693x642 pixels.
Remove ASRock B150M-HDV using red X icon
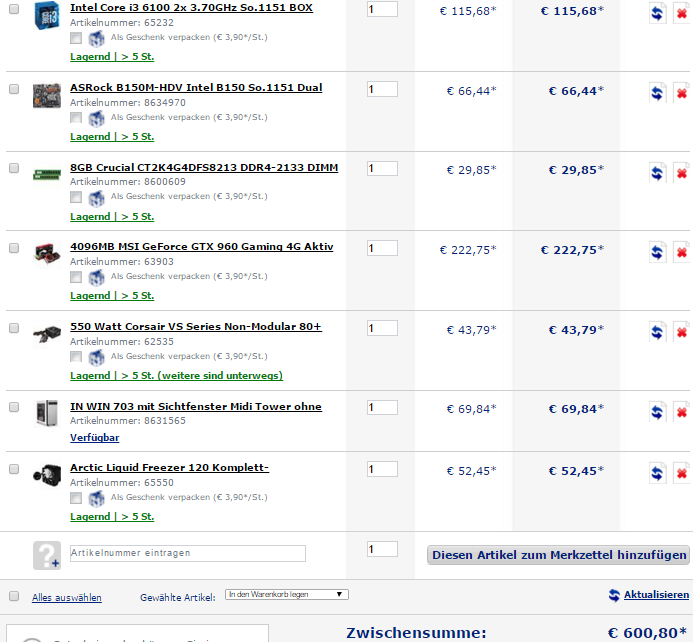682,93
